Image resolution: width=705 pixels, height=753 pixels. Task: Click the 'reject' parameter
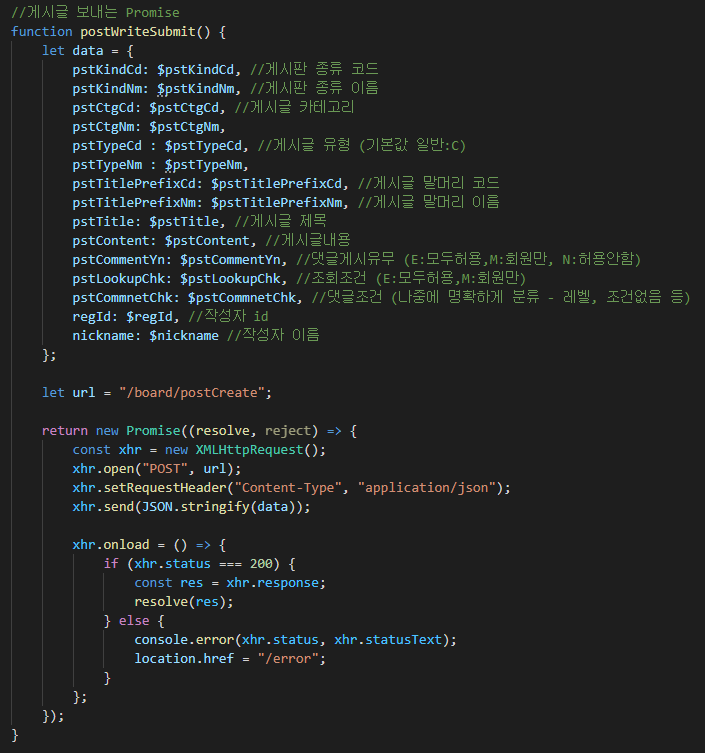288,431
